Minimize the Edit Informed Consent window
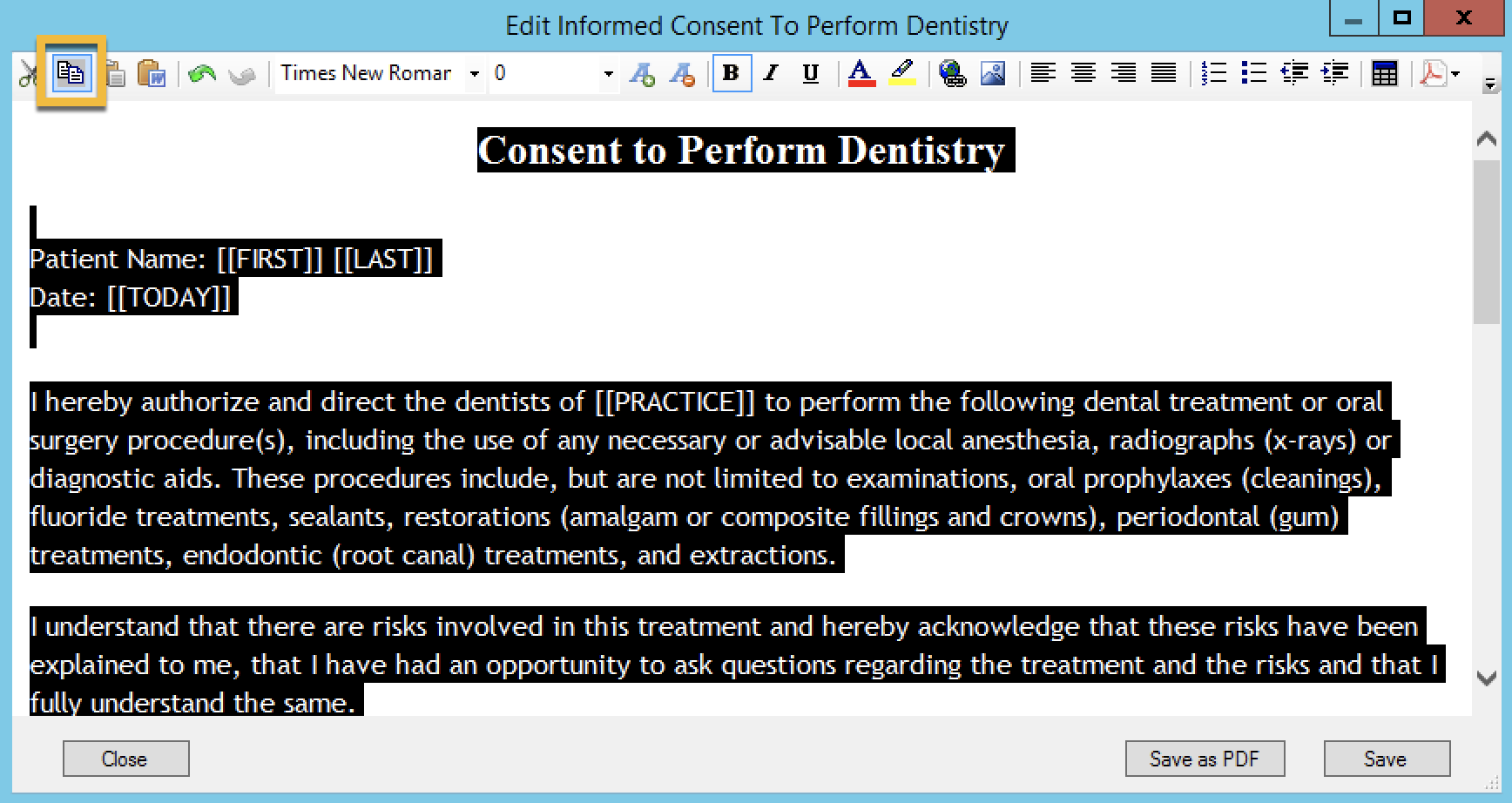1512x803 pixels. point(1353,18)
